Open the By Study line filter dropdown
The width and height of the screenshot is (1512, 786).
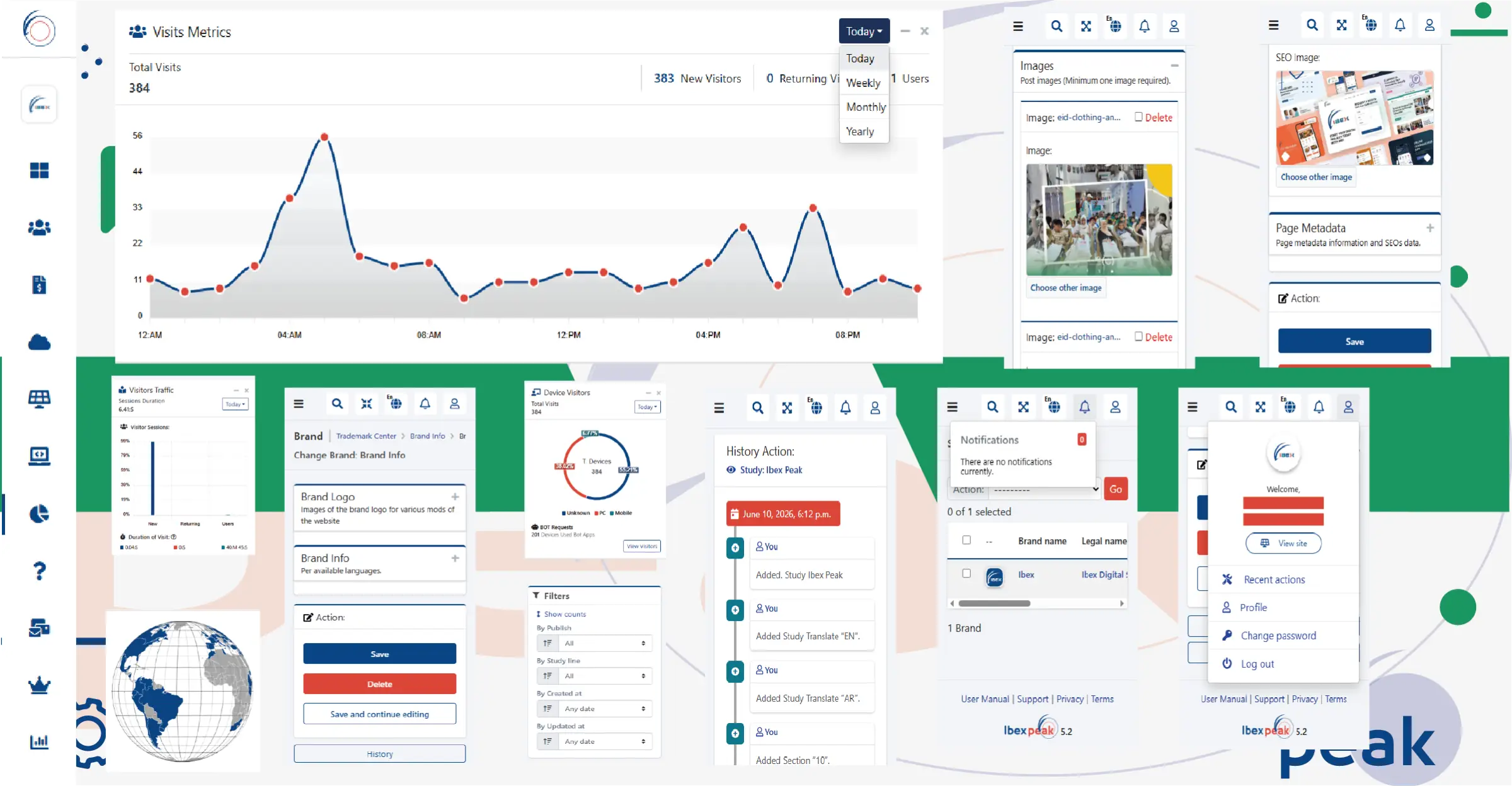point(594,676)
